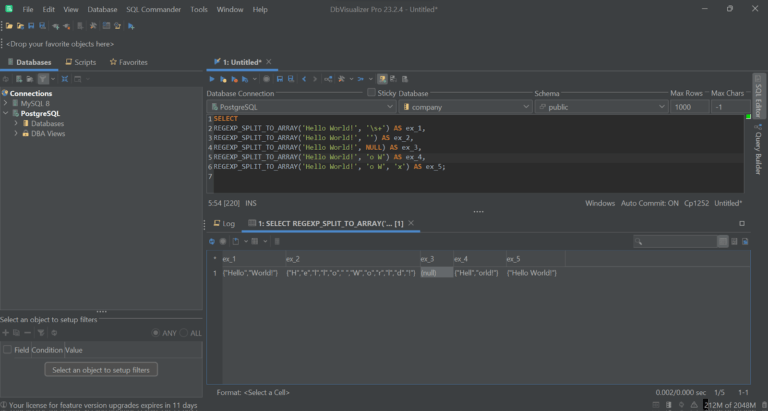The image size is (768, 411).
Task: Select the ALL radio button
Action: [184, 333]
